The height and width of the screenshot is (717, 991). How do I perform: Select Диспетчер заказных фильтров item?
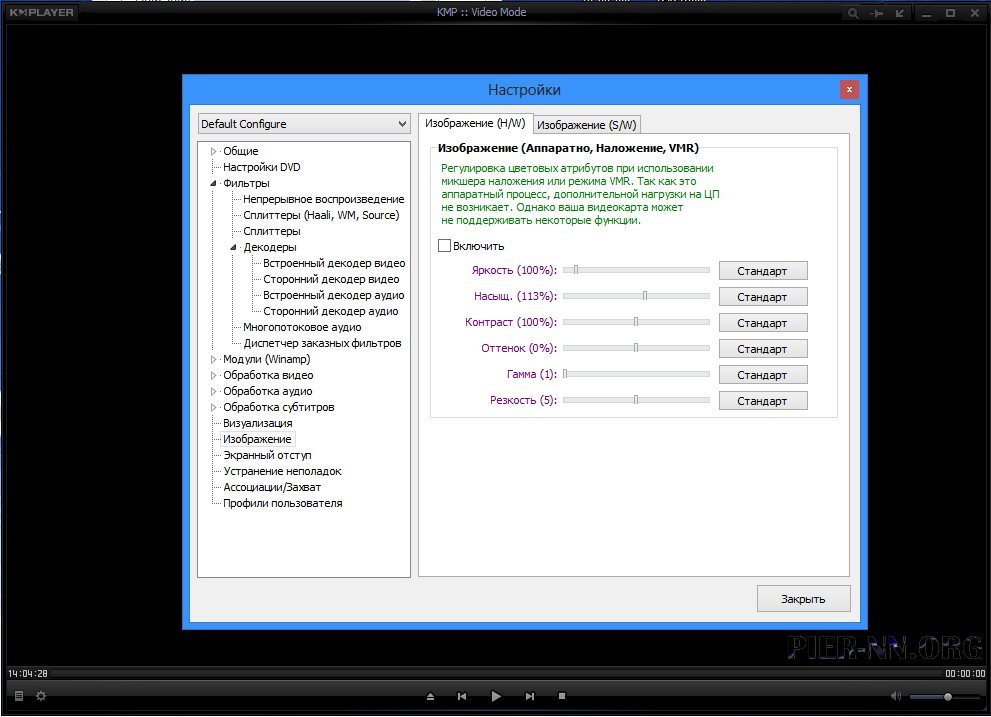tap(322, 343)
